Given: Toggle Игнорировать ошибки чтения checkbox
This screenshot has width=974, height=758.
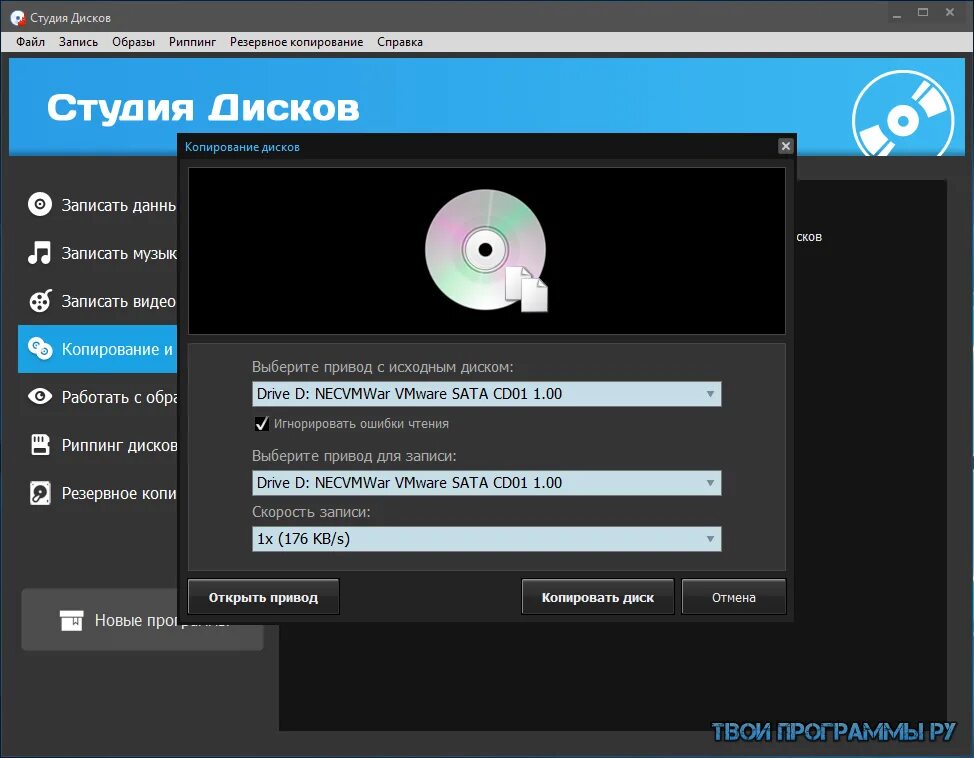Looking at the screenshot, I should pyautogui.click(x=262, y=424).
